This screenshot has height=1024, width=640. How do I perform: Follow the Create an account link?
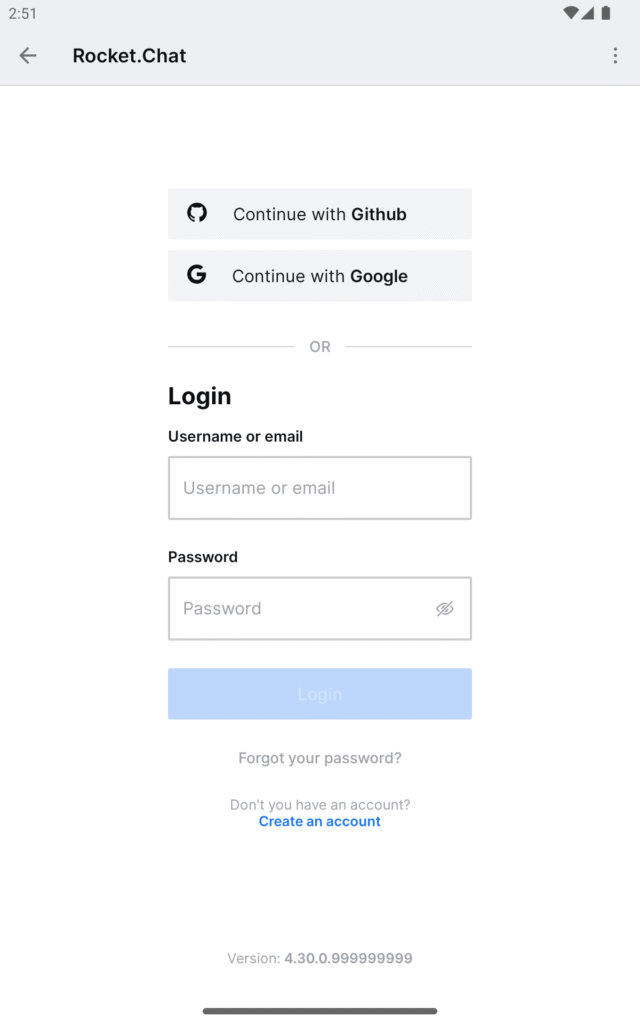tap(320, 821)
